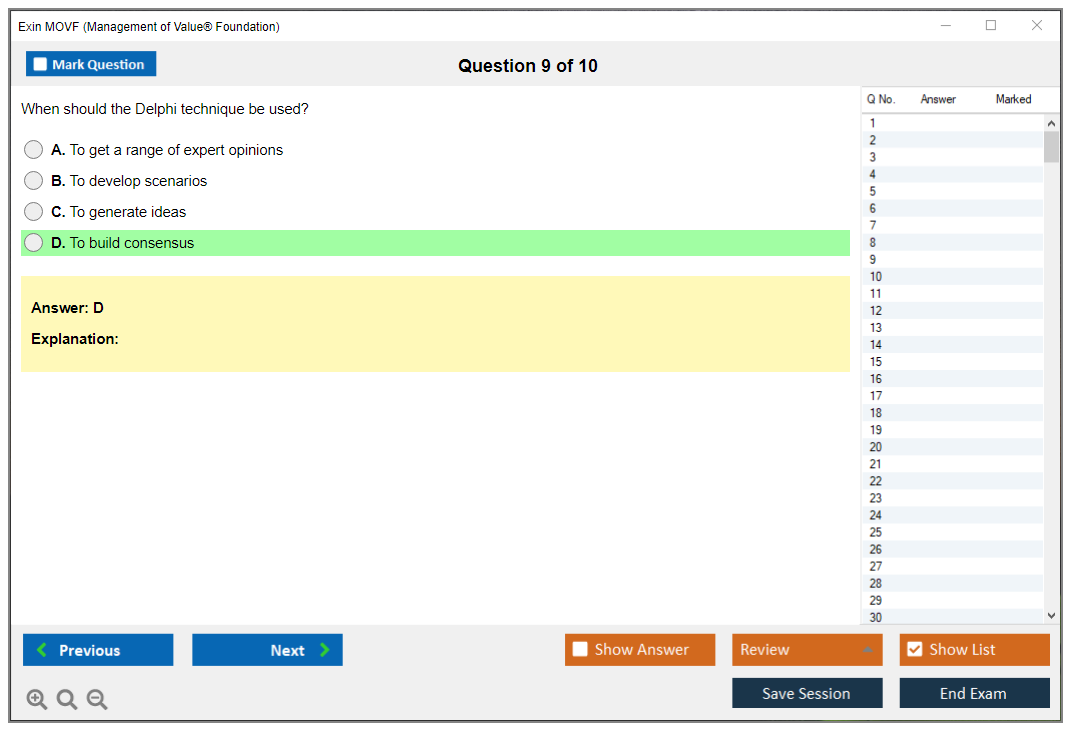Click the green right arrow on Next
Screen dimensions: 1075x735
(x=324, y=650)
